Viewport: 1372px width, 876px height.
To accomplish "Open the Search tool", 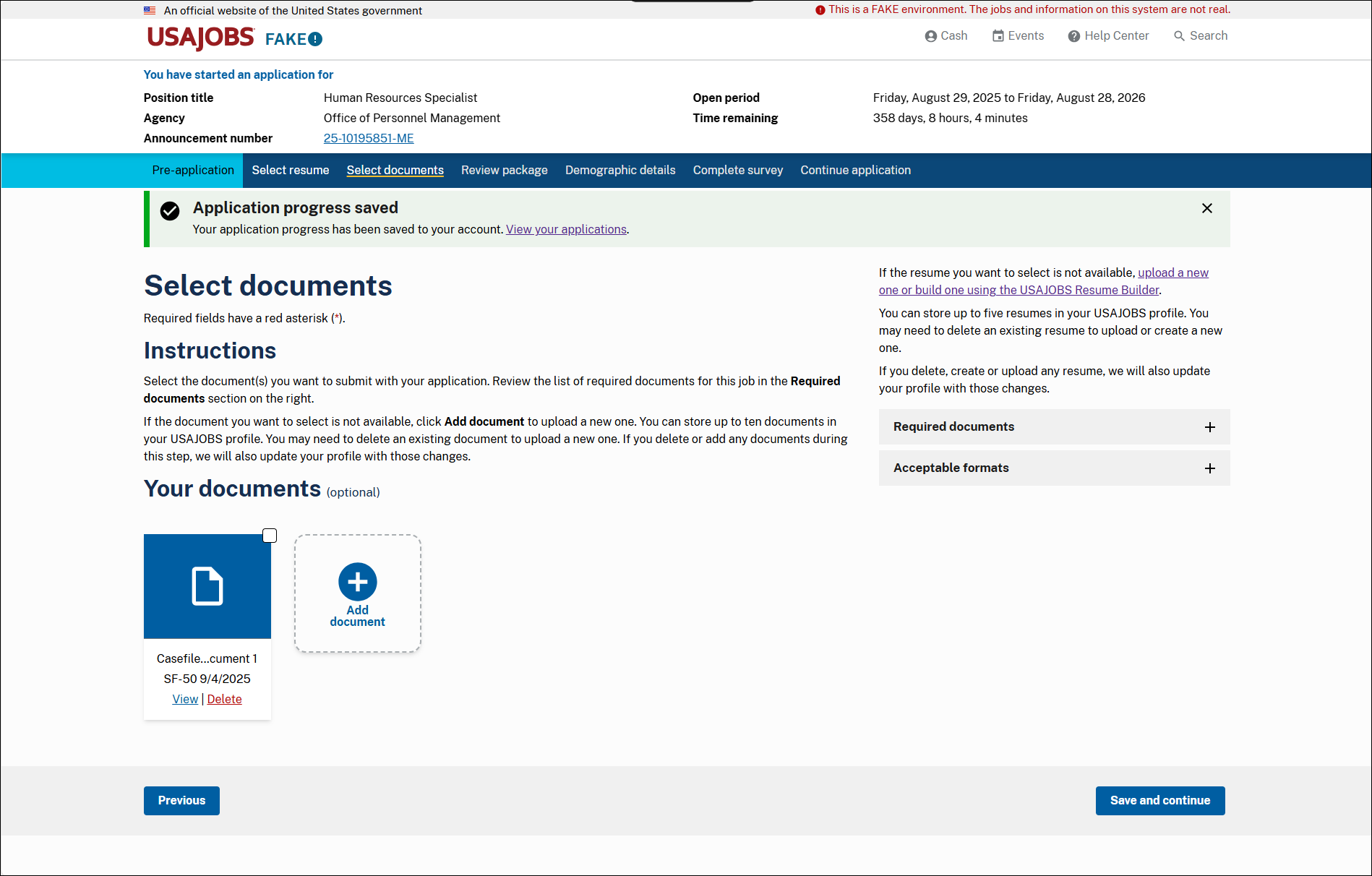I will [1200, 36].
